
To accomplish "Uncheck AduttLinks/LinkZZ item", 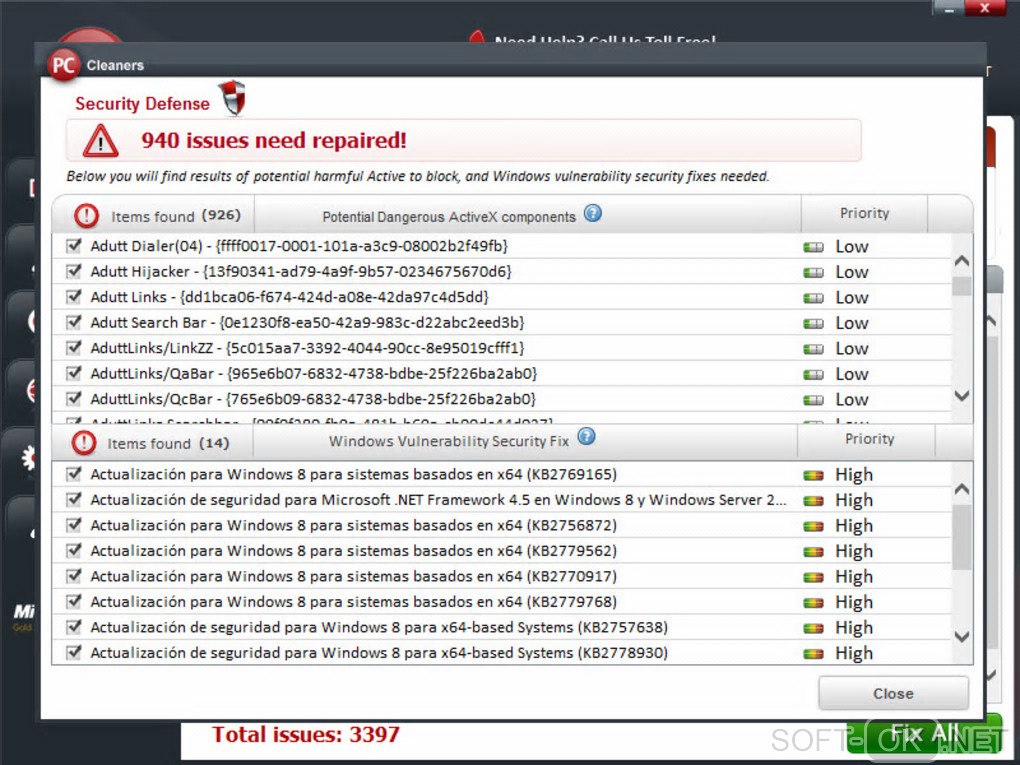I will point(74,347).
